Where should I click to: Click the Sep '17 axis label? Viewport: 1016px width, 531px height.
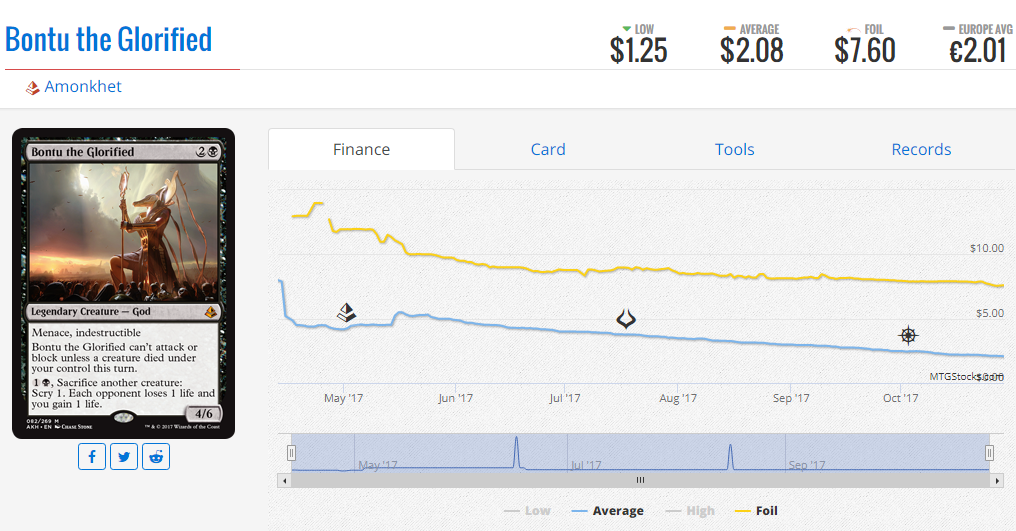coord(791,398)
